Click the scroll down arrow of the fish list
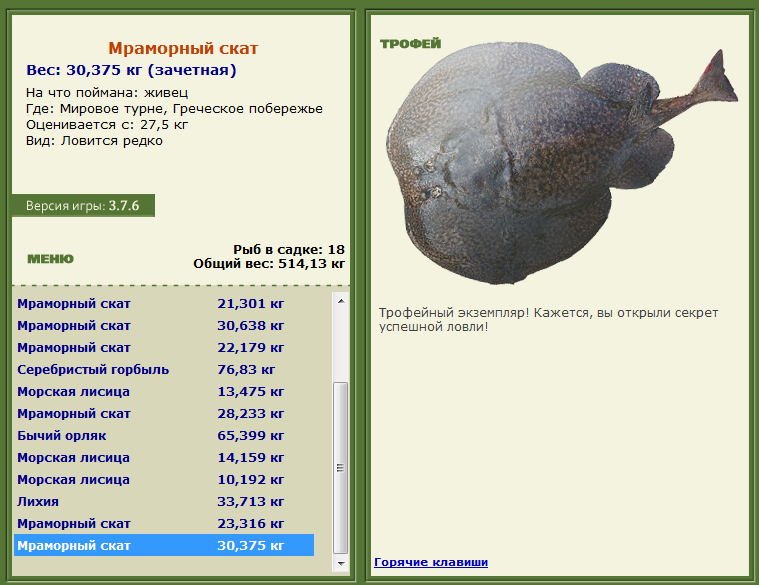Image resolution: width=759 pixels, height=585 pixels. [x=341, y=563]
